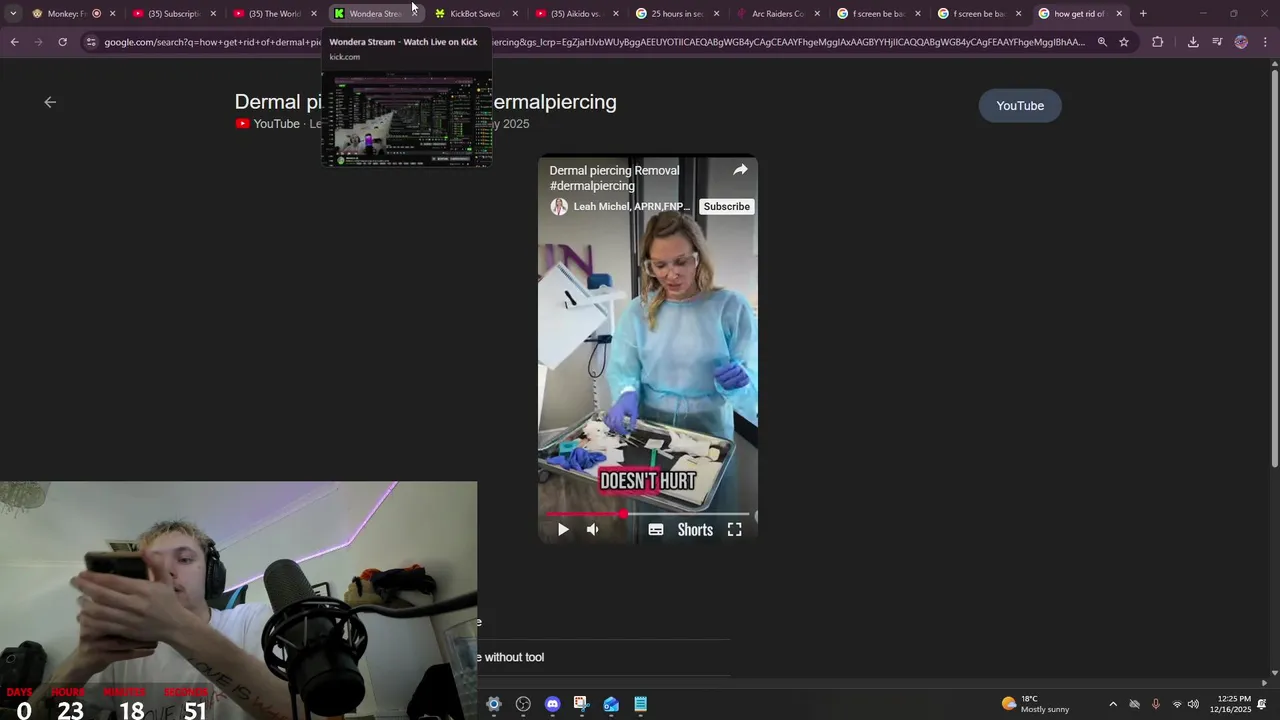Viewport: 1280px width, 720px height.
Task: View site information icon in address bar
Action: (91, 42)
